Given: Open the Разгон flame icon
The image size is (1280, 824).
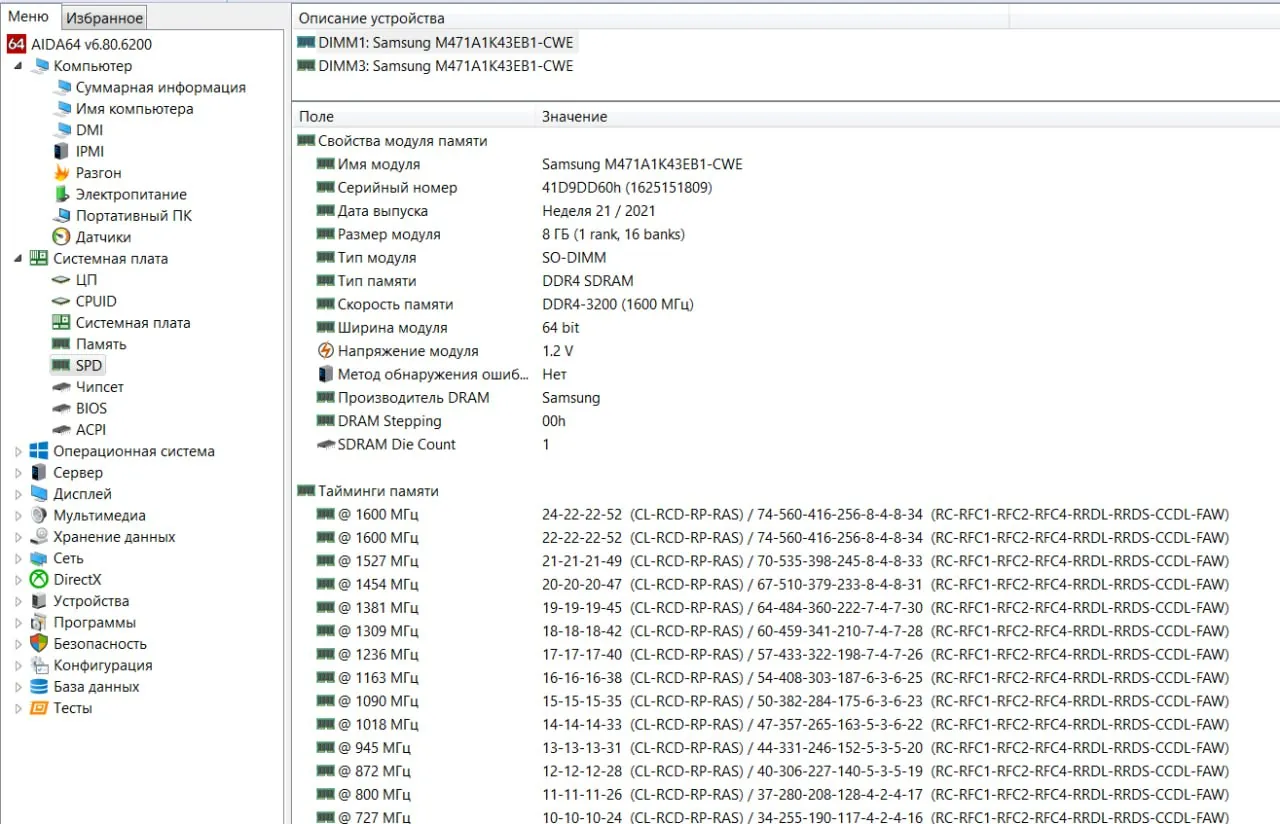Looking at the screenshot, I should [62, 173].
